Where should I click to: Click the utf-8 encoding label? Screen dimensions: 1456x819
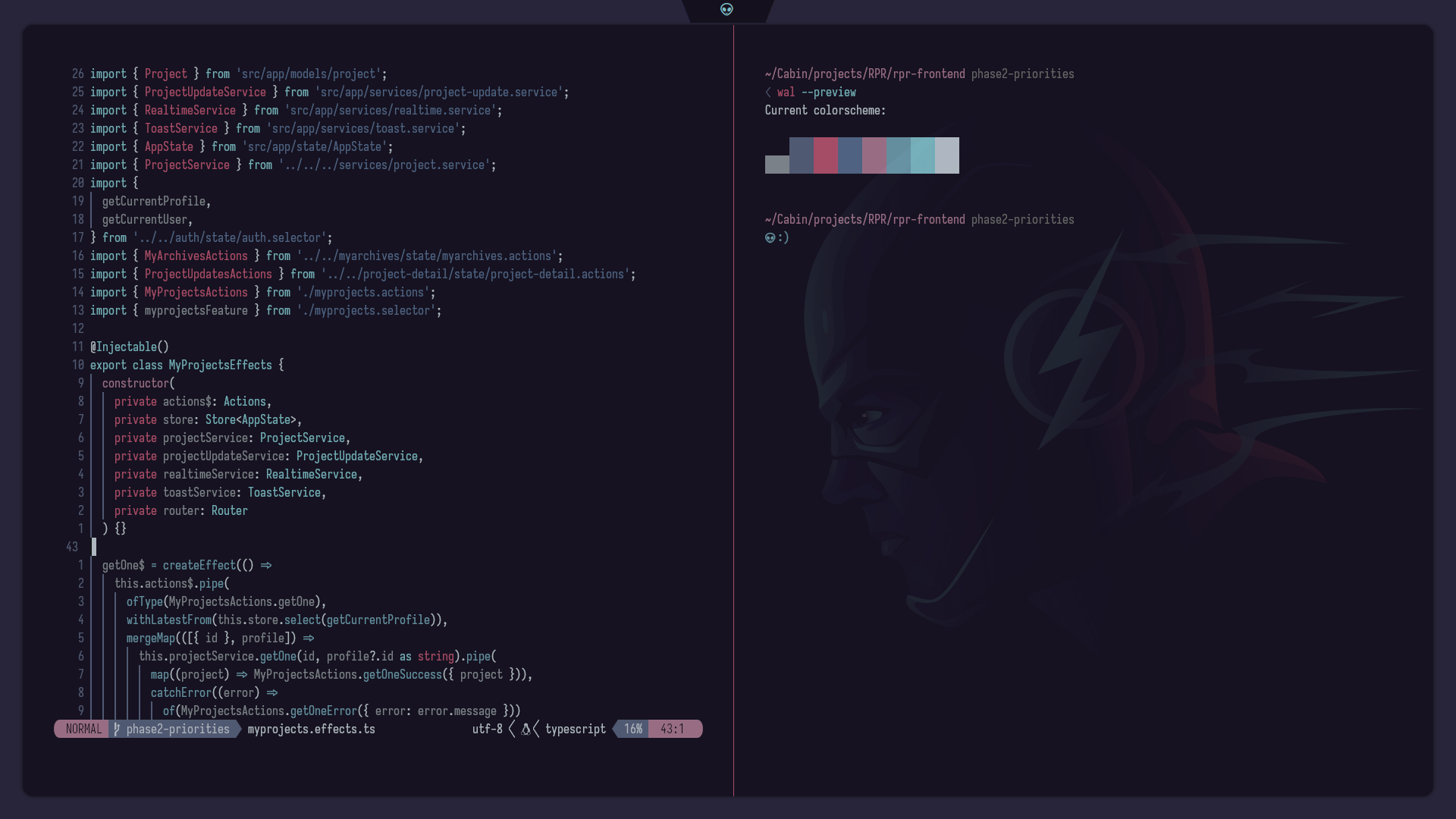coord(487,730)
